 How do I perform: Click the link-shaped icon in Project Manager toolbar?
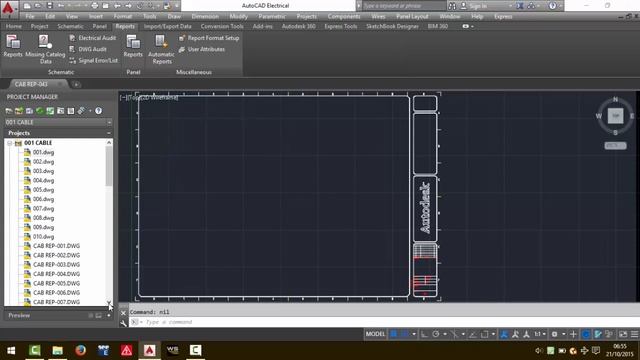click(x=81, y=111)
